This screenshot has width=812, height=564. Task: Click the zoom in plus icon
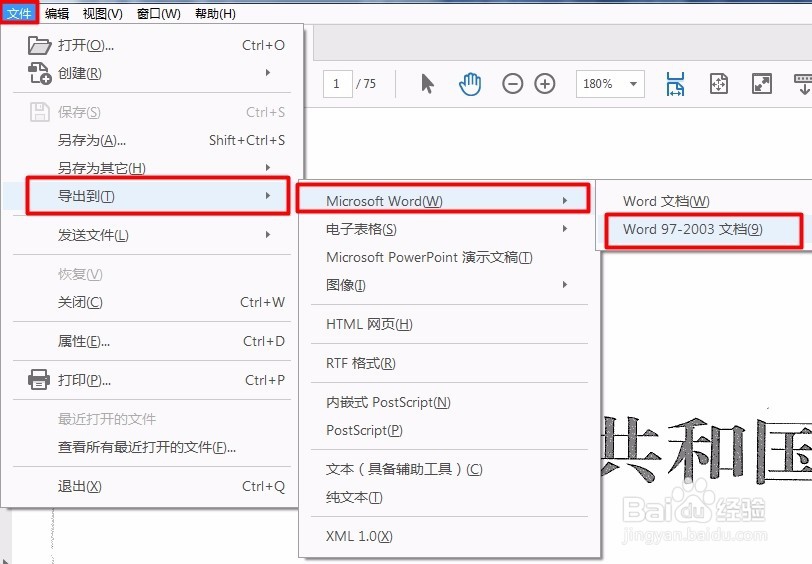545,83
